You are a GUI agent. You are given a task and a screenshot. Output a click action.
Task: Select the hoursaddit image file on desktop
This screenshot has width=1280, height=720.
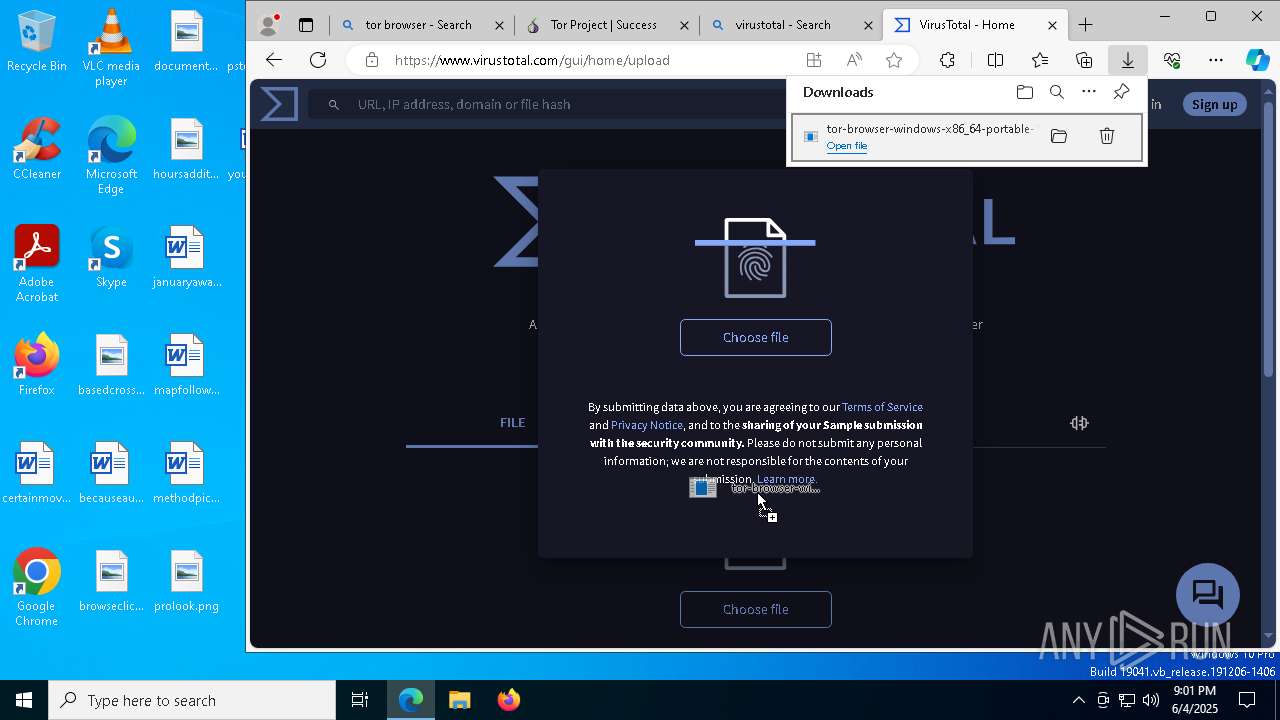coord(186,149)
